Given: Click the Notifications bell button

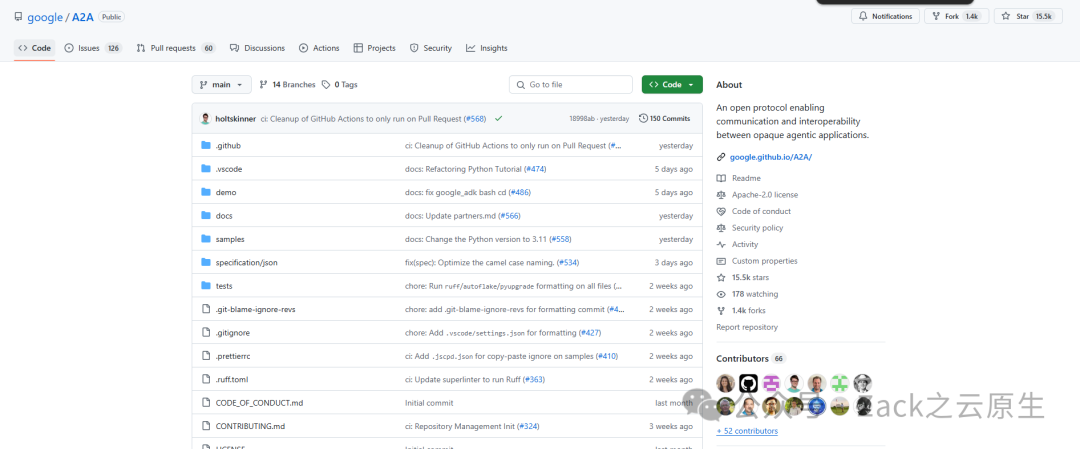Looking at the screenshot, I should pos(885,16).
